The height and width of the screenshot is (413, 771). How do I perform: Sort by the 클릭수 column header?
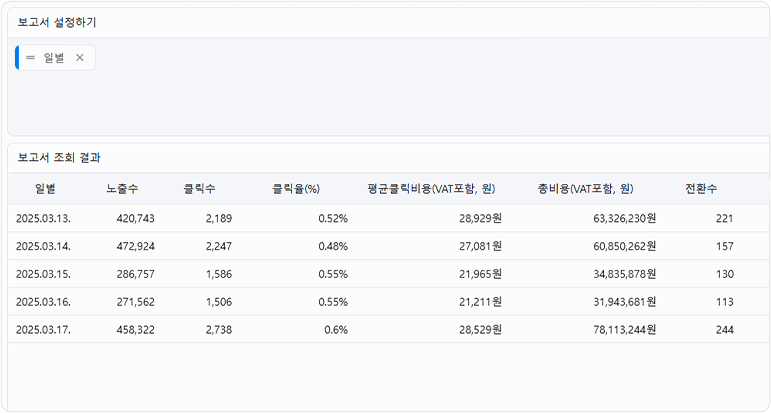point(199,189)
